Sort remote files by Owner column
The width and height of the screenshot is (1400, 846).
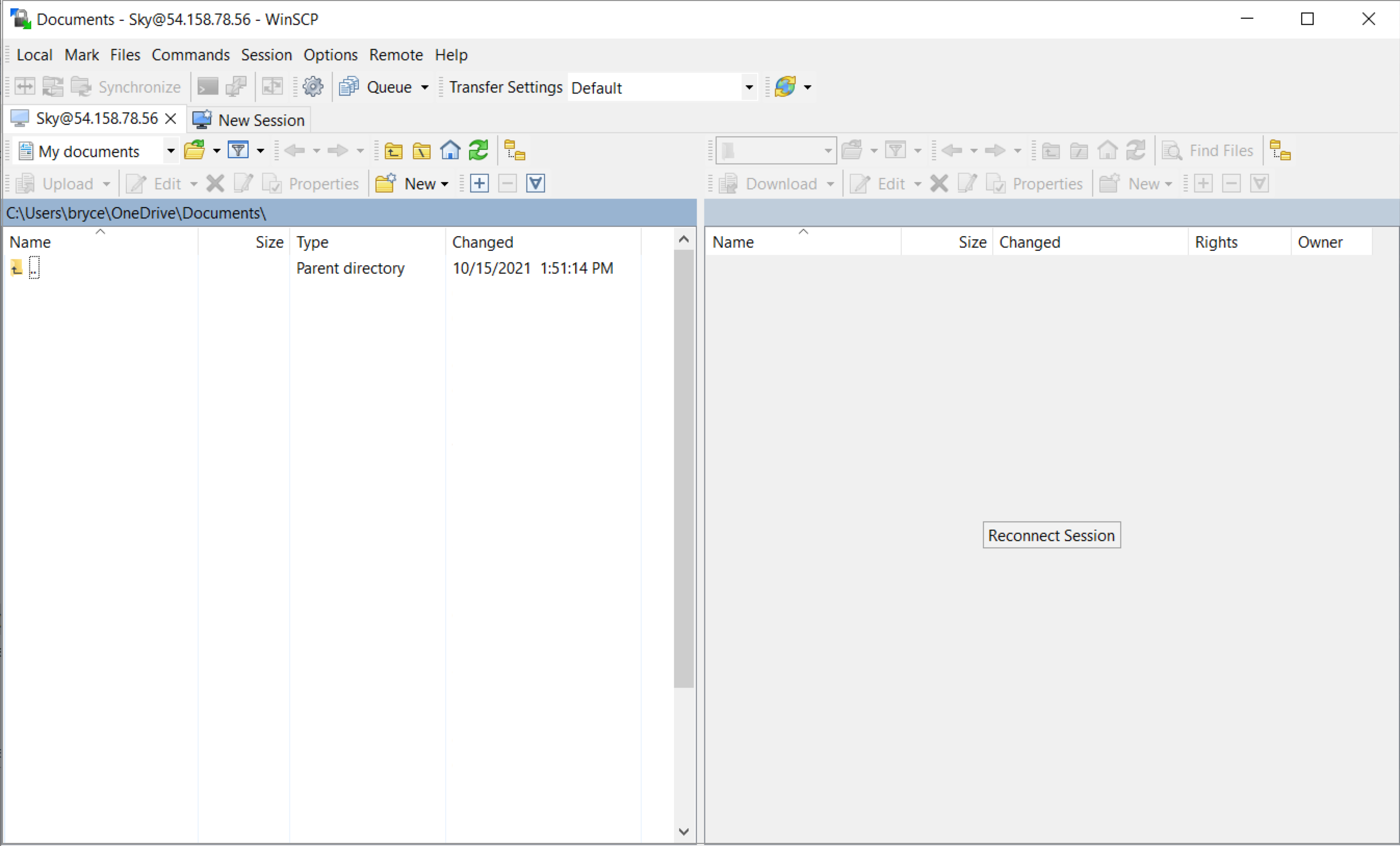click(x=1331, y=241)
